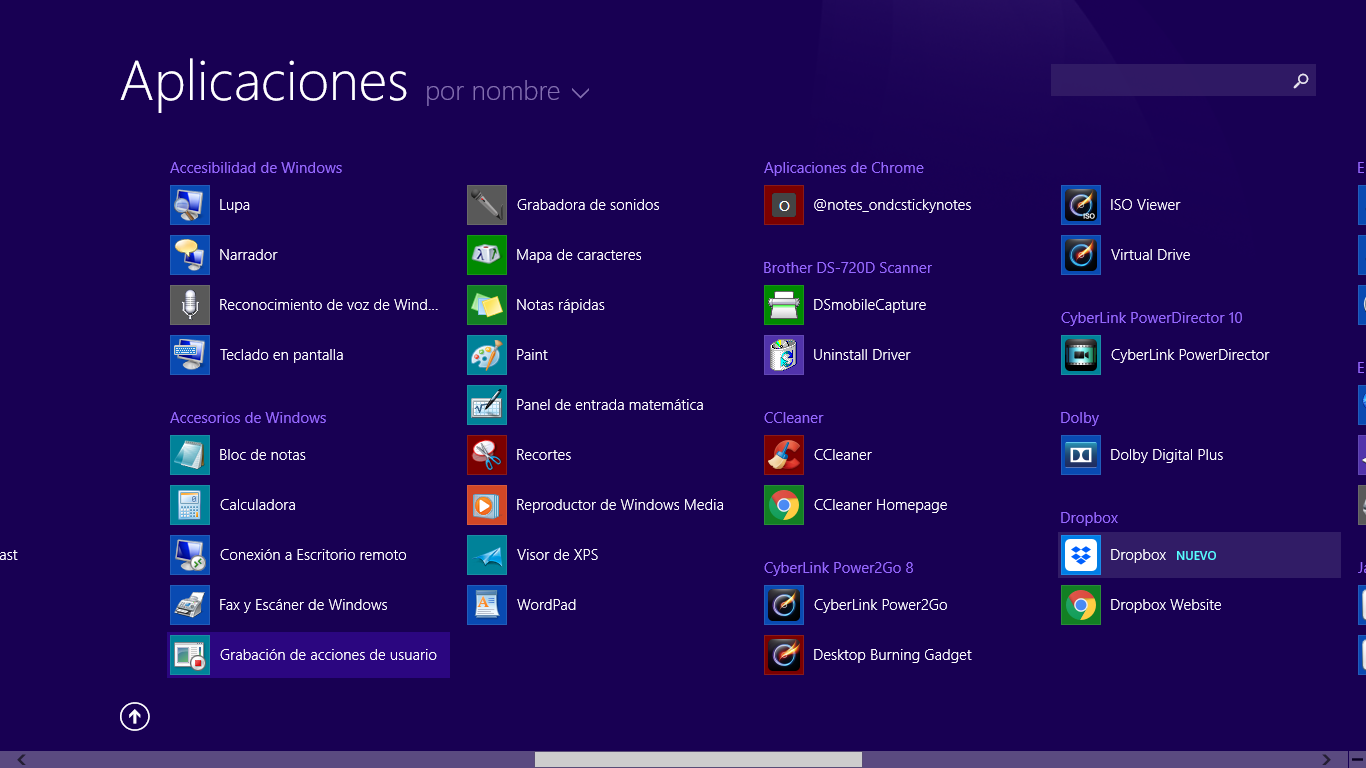Expand the 'por nombre' sort chevron

coord(580,93)
